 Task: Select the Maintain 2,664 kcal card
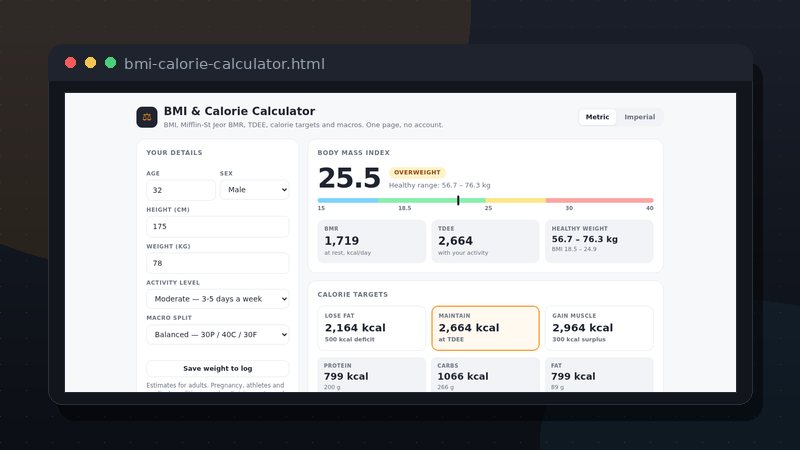[485, 328]
